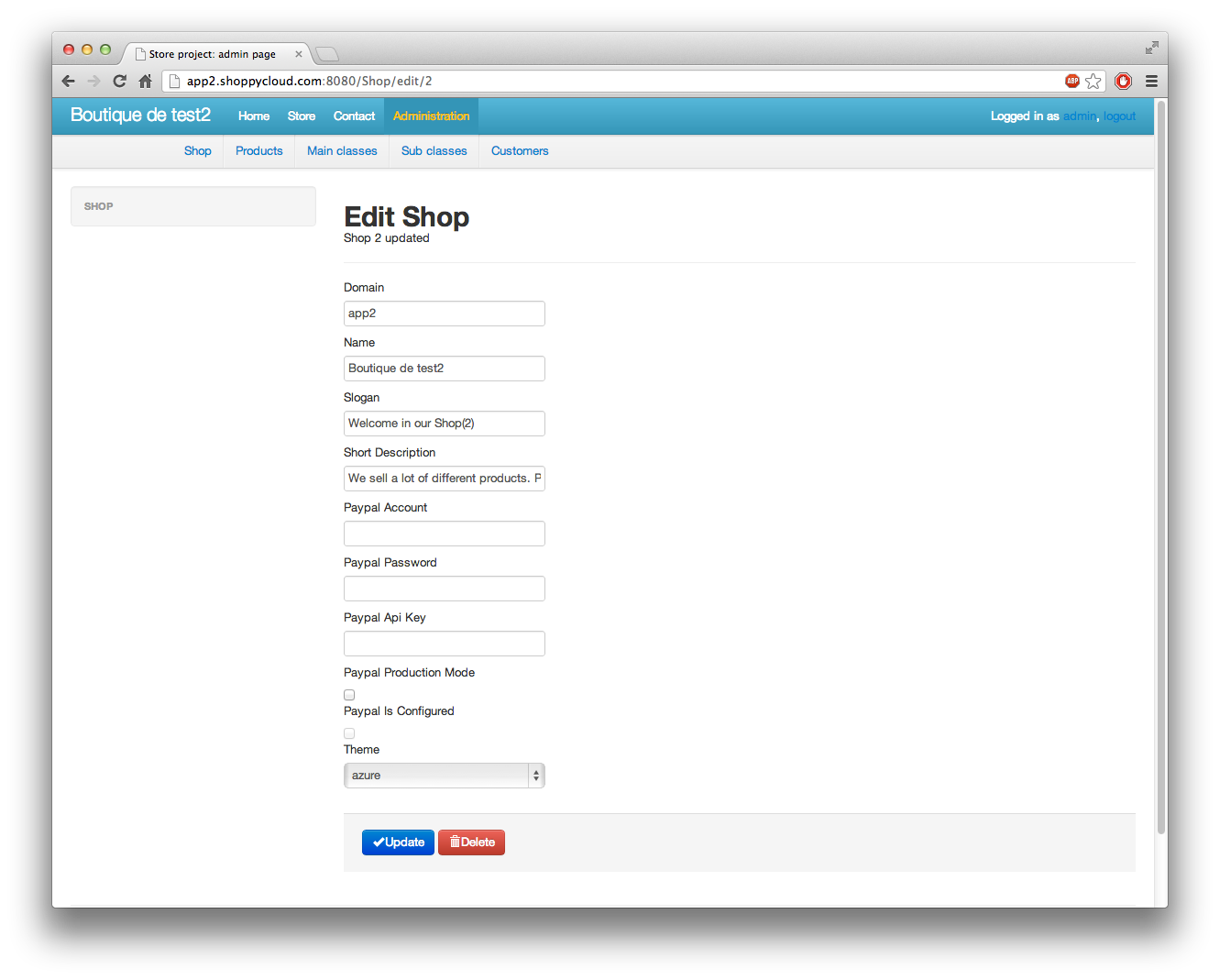
Task: Open the browser home page icon
Action: (145, 81)
